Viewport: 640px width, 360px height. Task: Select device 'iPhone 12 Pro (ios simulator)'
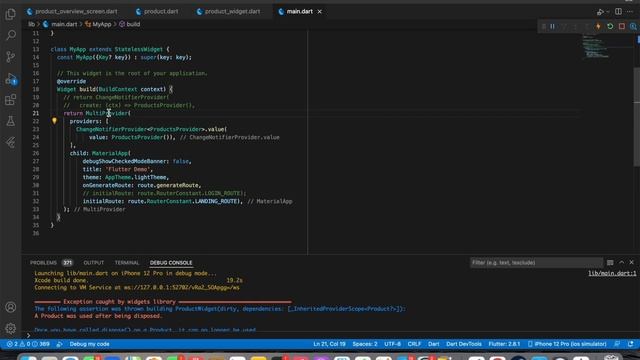[567, 344]
